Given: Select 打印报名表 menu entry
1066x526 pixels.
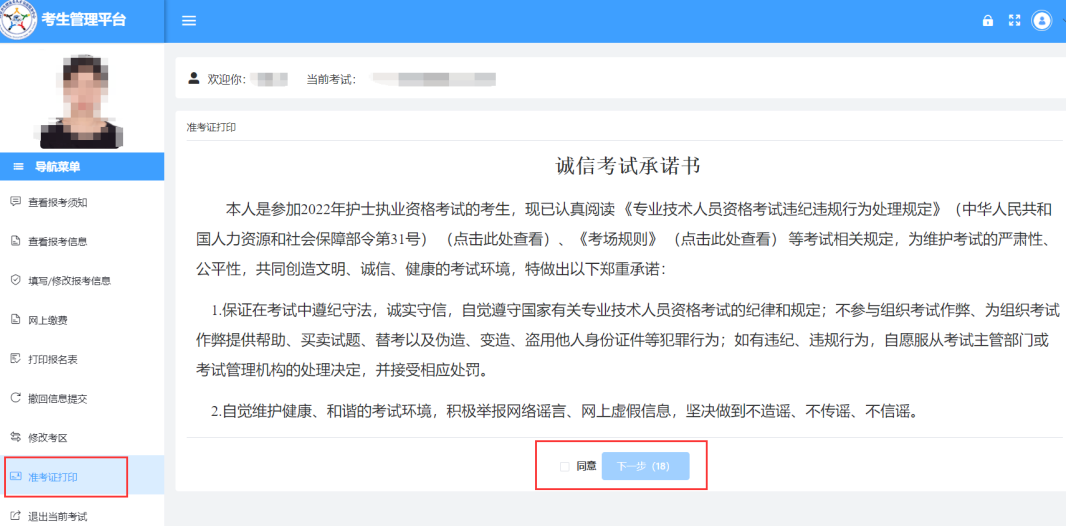Looking at the screenshot, I should coord(52,359).
